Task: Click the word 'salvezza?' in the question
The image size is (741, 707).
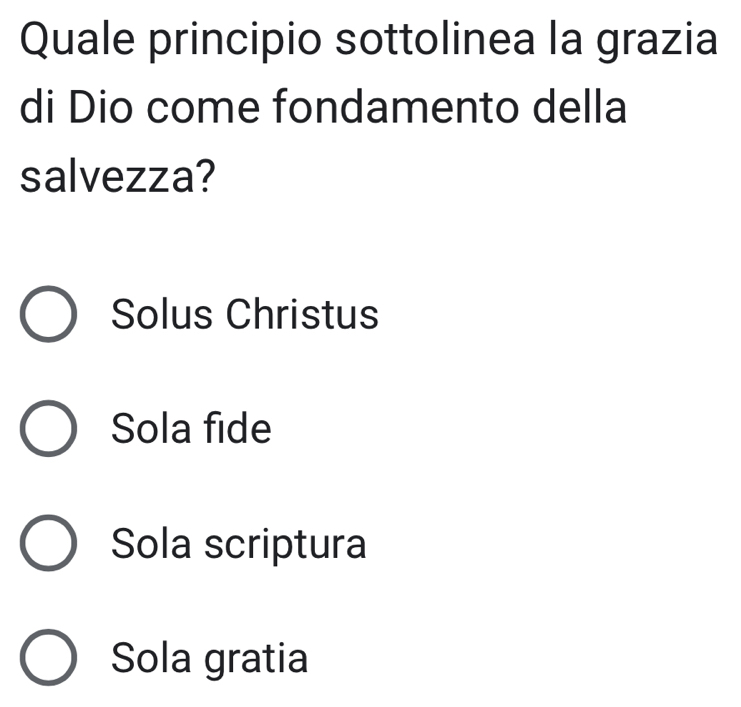Action: click(118, 177)
